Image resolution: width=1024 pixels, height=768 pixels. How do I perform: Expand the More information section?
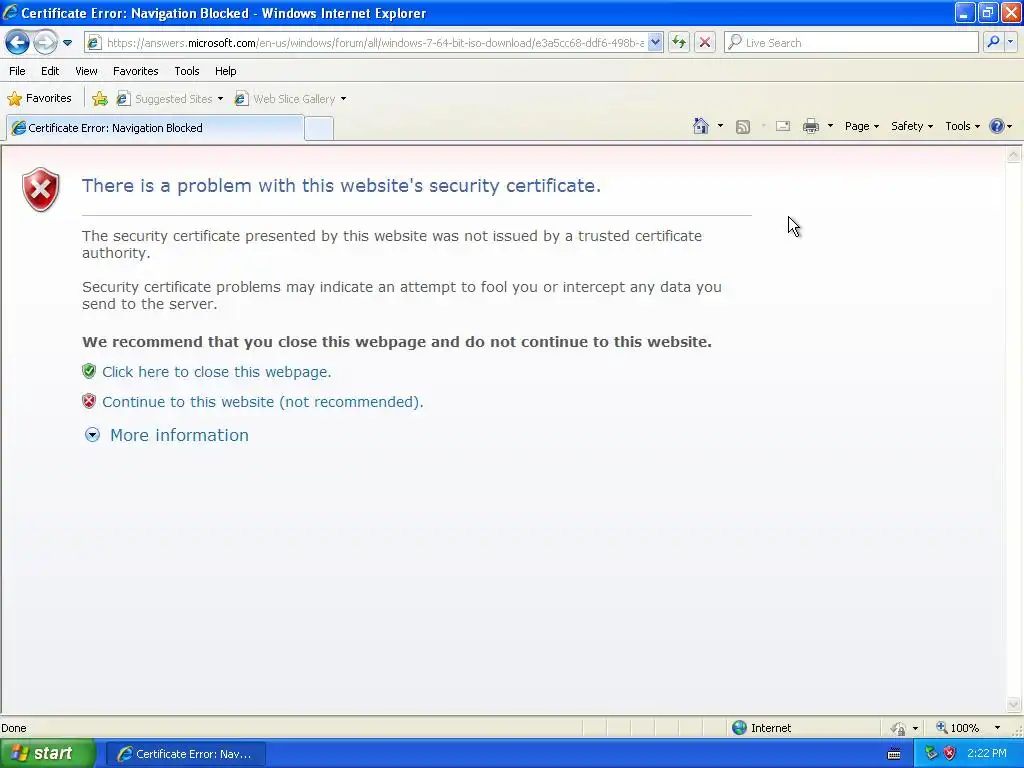click(x=167, y=435)
